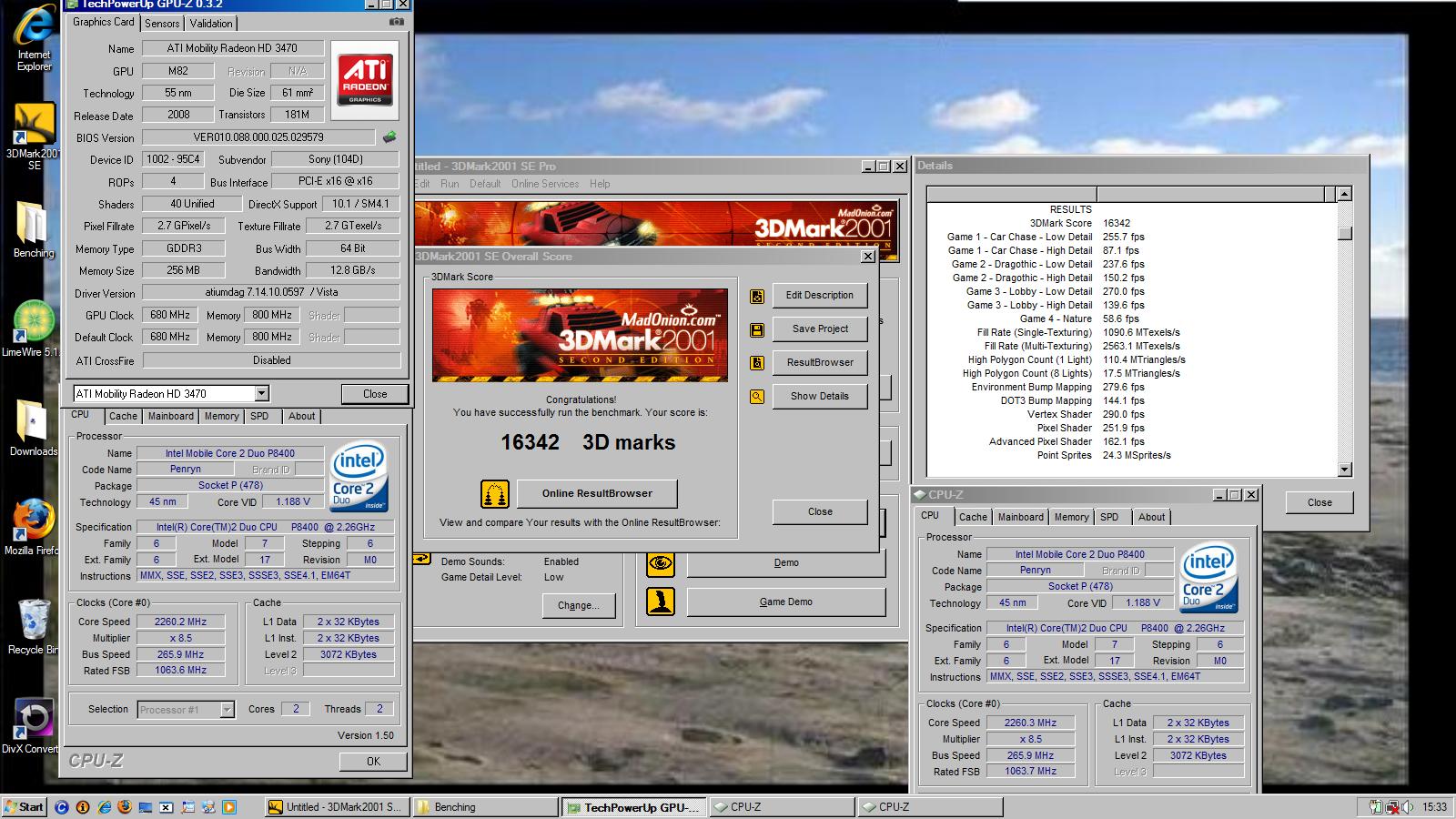Open Mainboard tab in left CPU-Z window
This screenshot has width=1456, height=819.
coord(171,416)
